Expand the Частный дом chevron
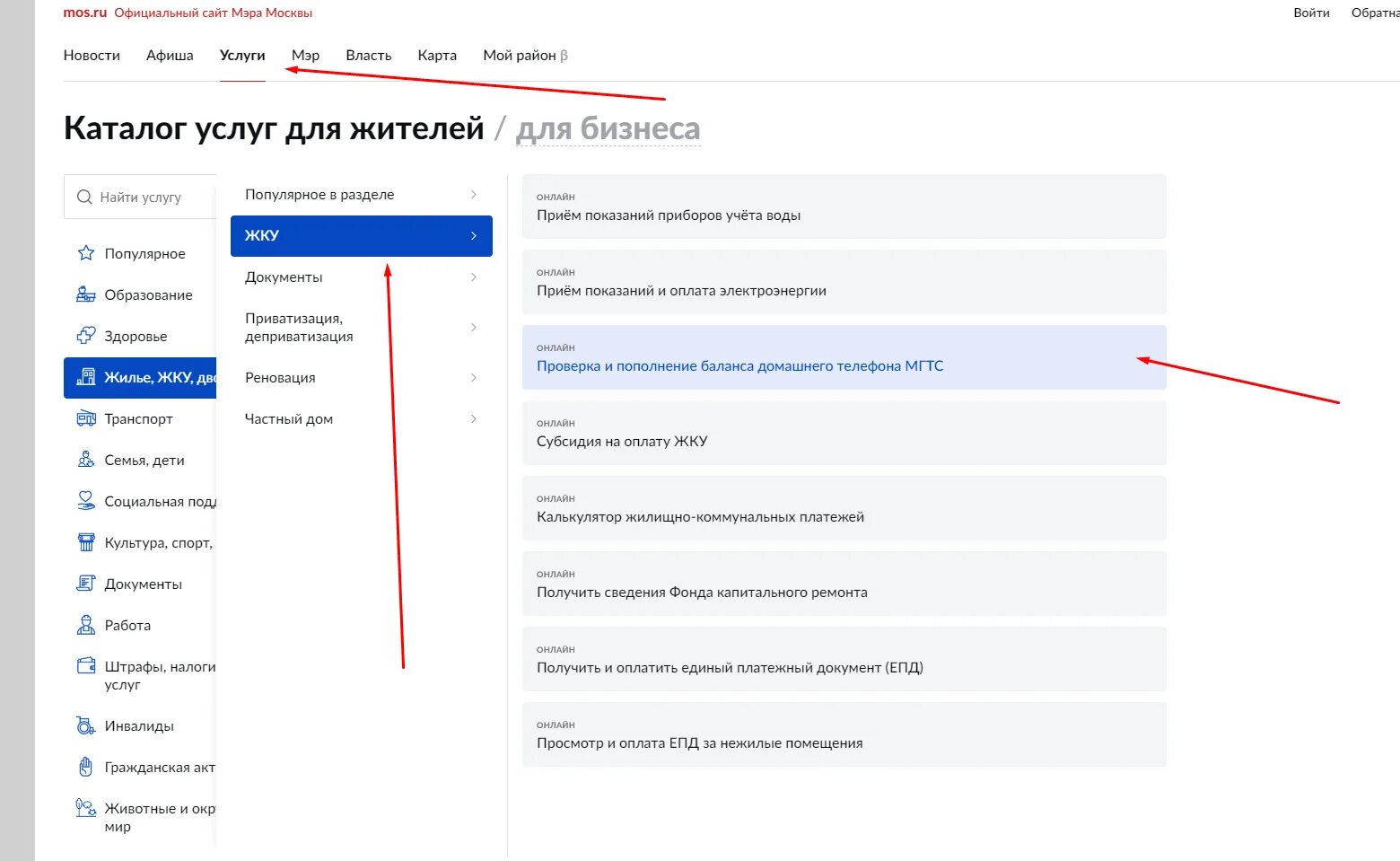The image size is (1400, 861). click(474, 419)
